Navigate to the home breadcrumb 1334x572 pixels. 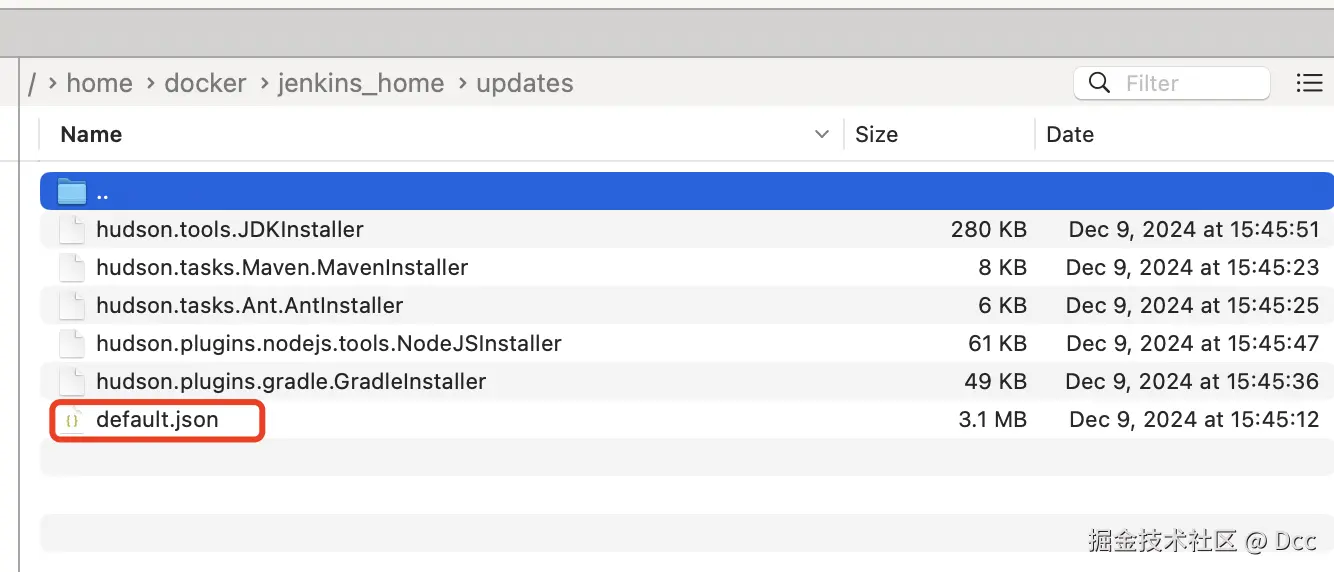99,83
